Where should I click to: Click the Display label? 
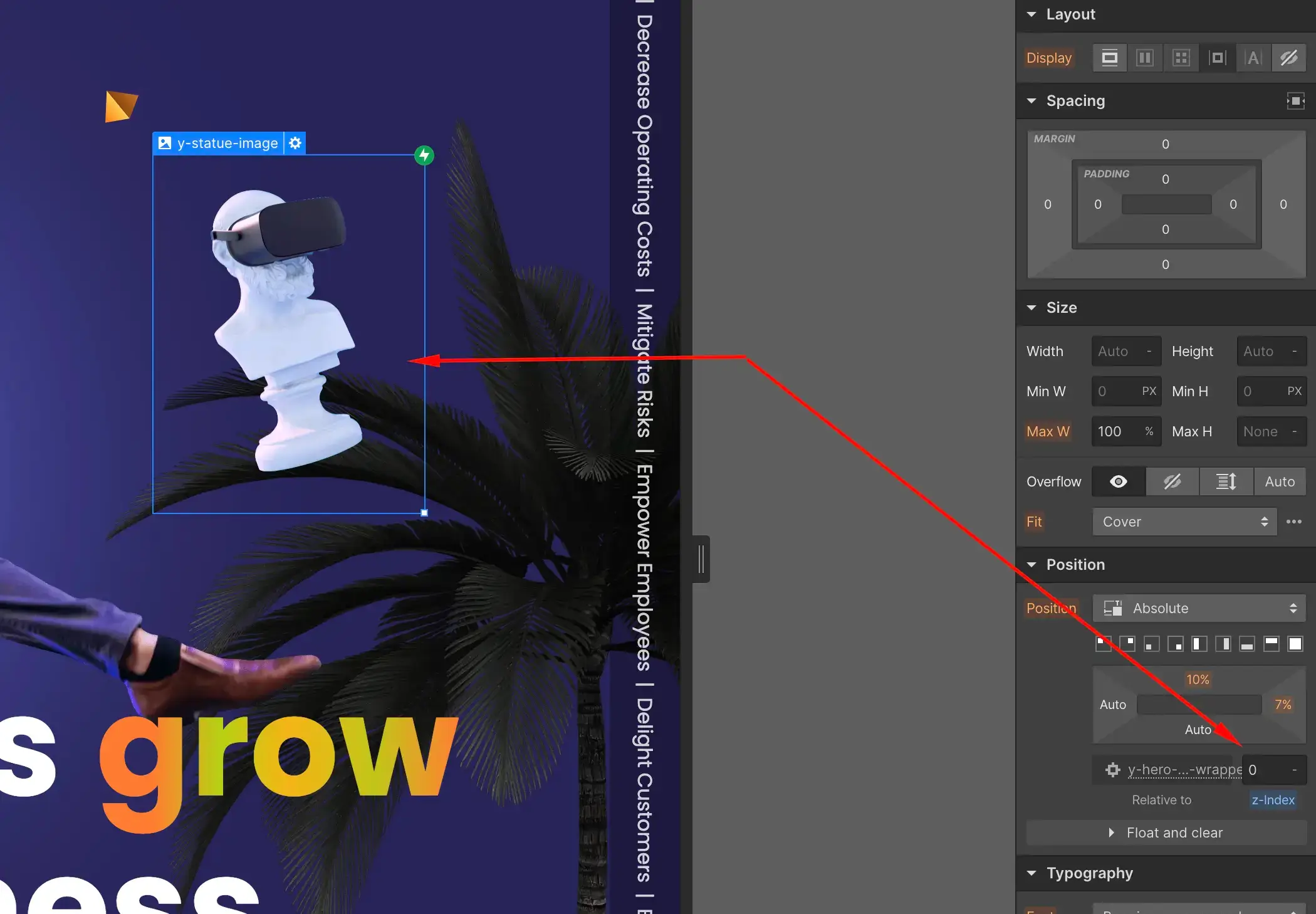coord(1049,58)
